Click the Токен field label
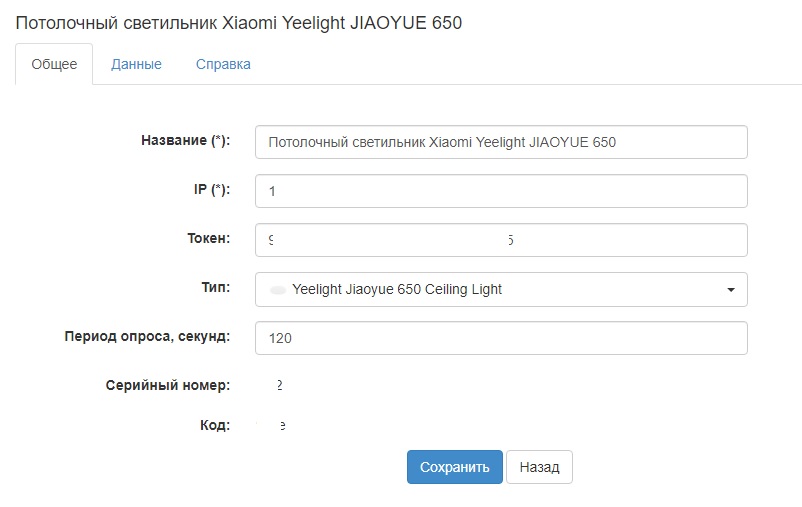The image size is (802, 507). (x=208, y=238)
